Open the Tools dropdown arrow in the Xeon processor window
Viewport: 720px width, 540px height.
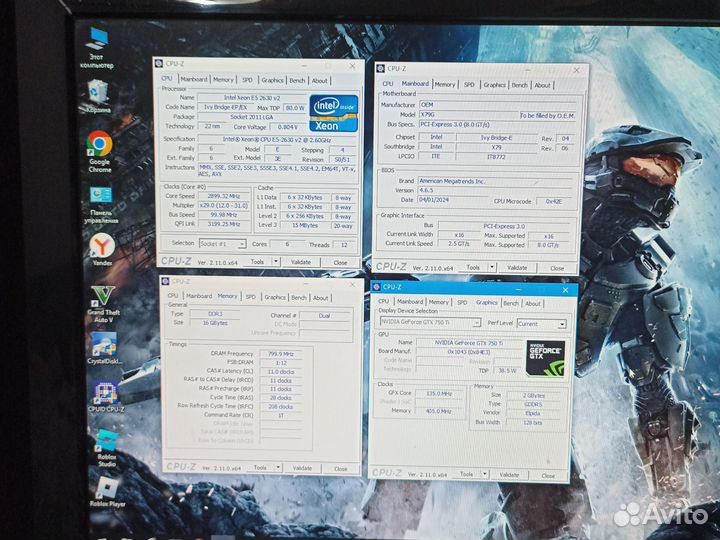pyautogui.click(x=274, y=262)
